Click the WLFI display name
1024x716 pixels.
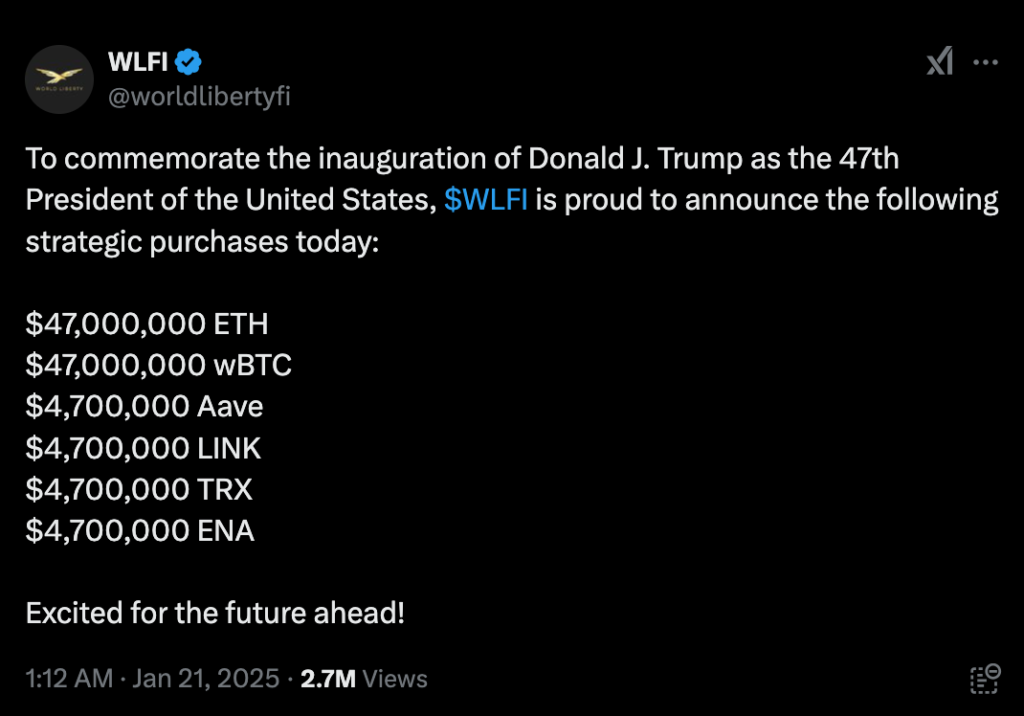[x=137, y=63]
